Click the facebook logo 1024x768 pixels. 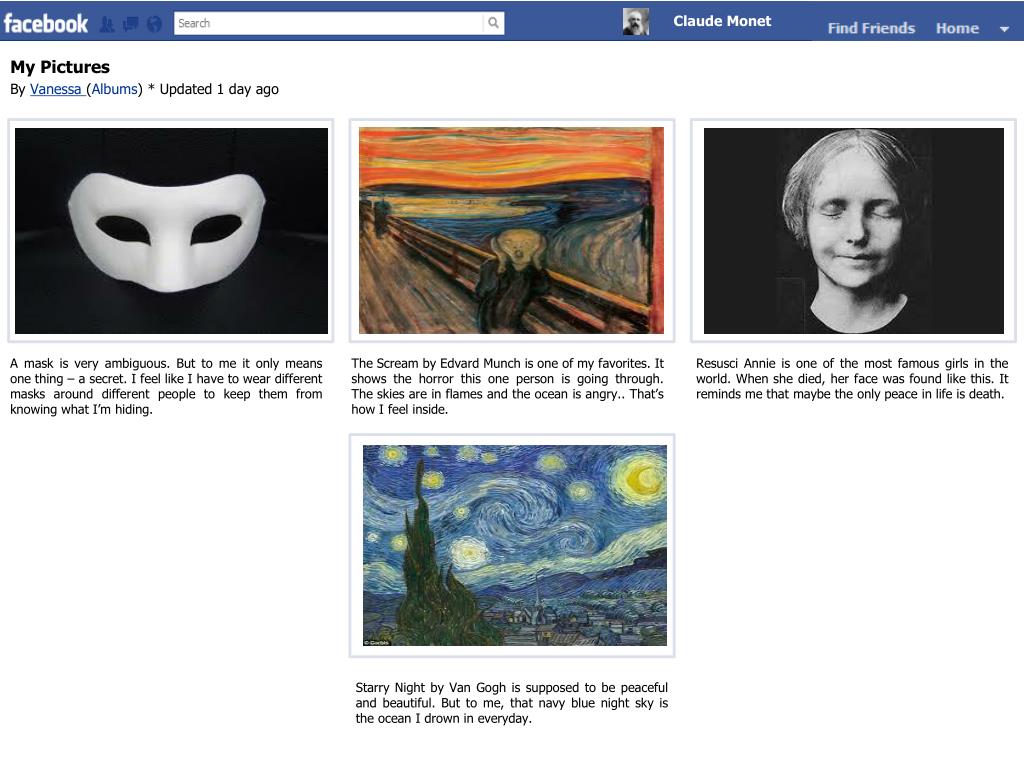point(46,24)
